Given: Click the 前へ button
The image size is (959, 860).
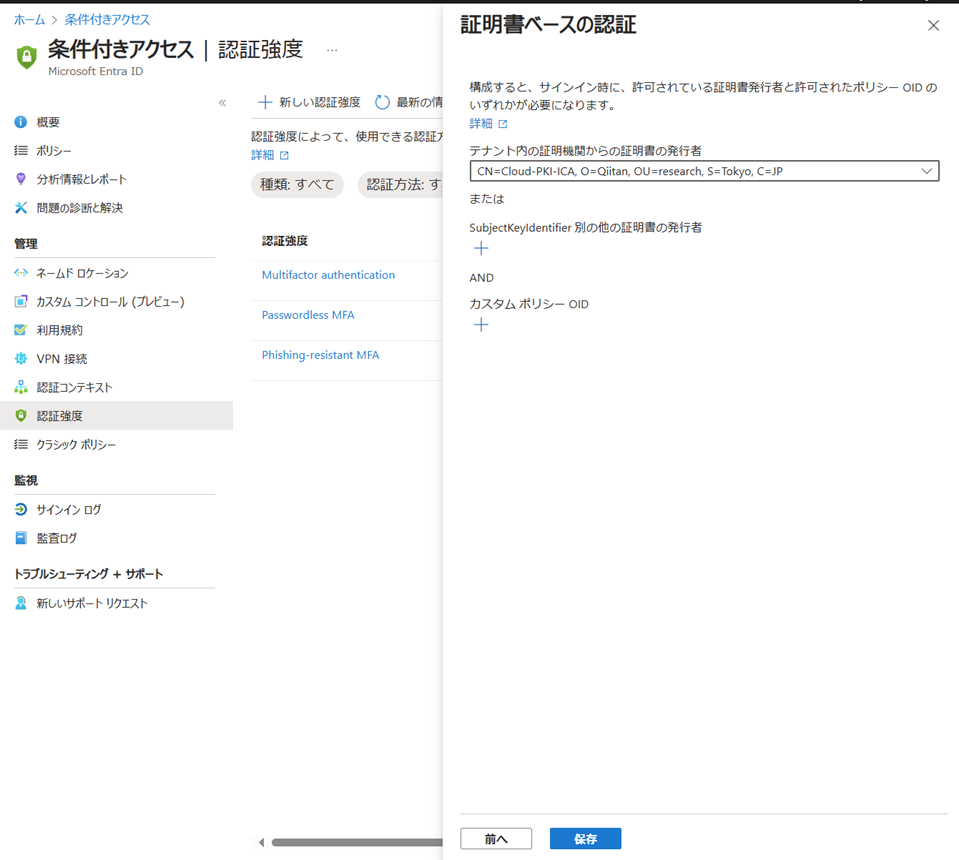Looking at the screenshot, I should click(496, 839).
